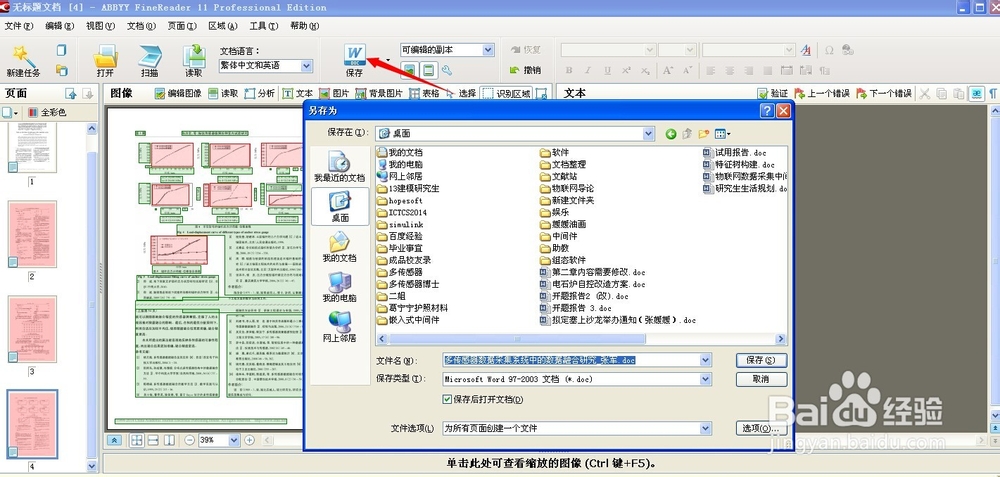
Task: Click 编辑图像 edit image in image toolbar
Action: [177, 93]
